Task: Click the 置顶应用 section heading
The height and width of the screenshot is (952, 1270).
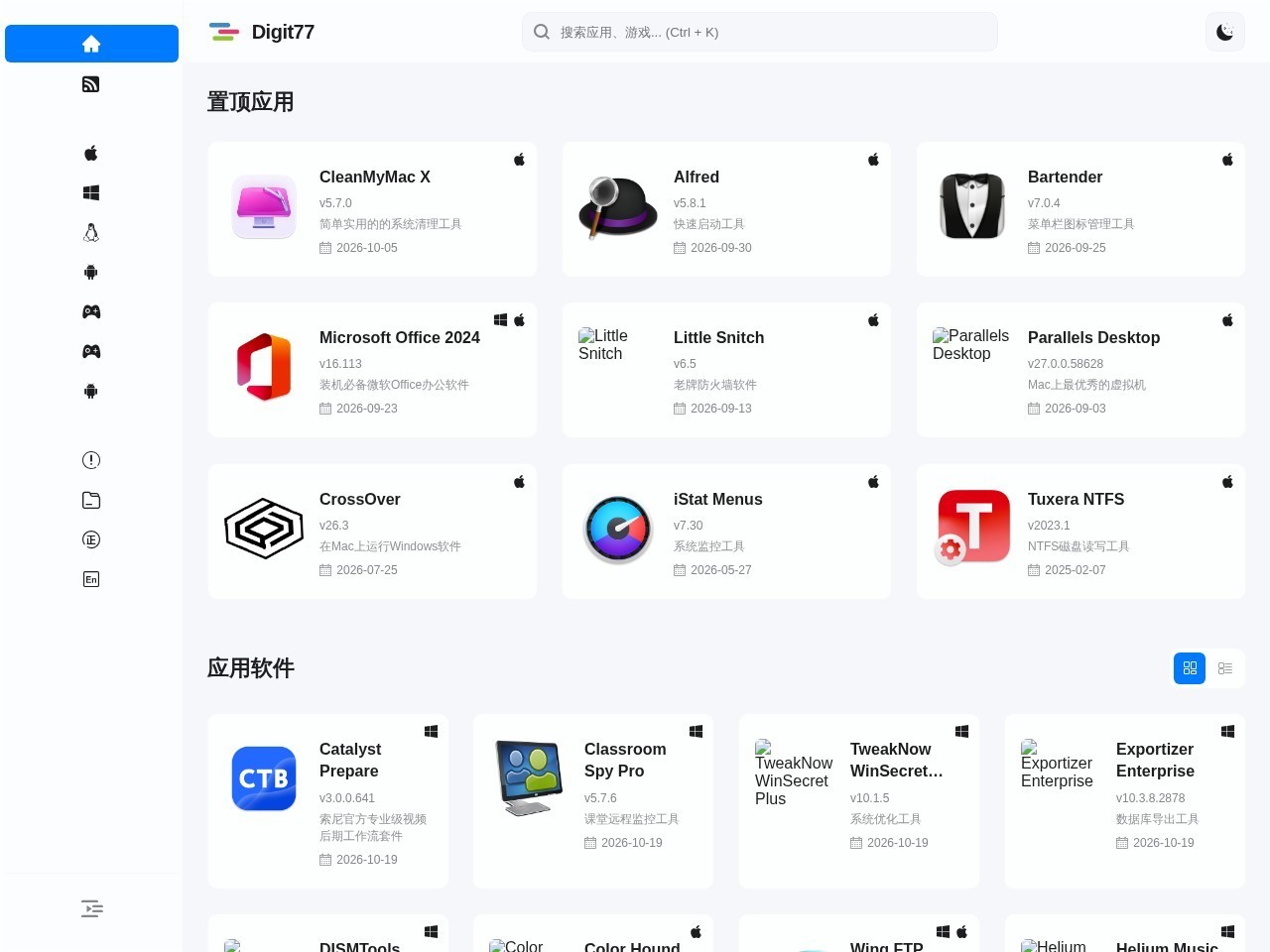Action: coord(250,102)
